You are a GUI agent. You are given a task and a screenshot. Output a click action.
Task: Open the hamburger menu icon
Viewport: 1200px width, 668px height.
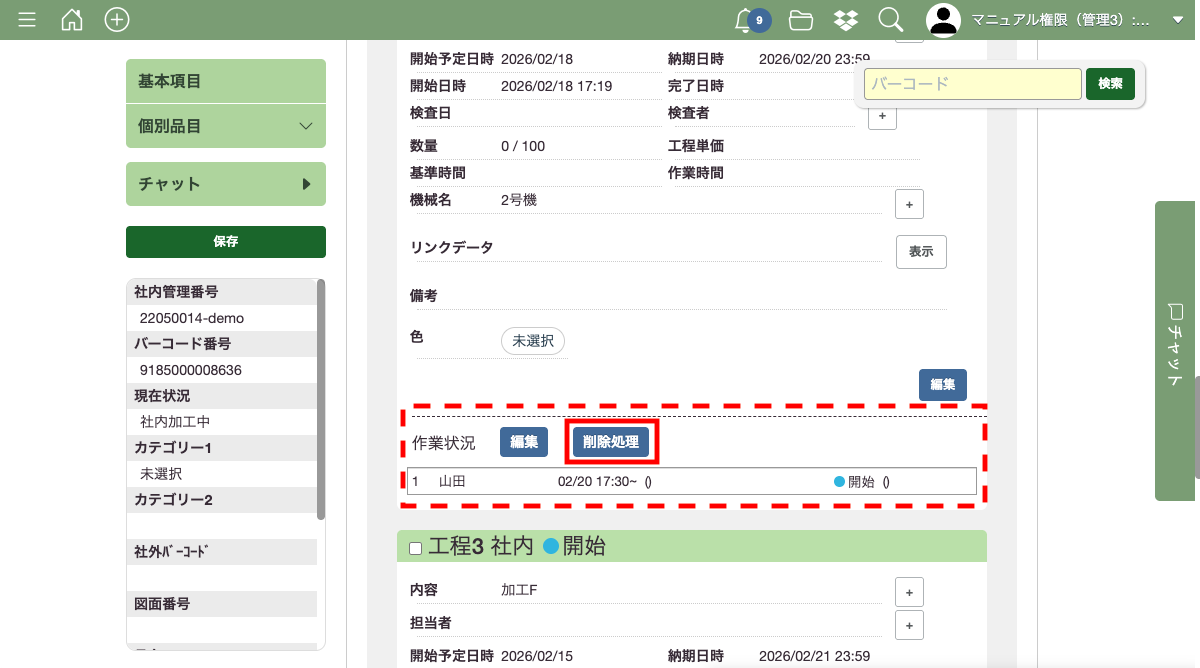pos(27,20)
